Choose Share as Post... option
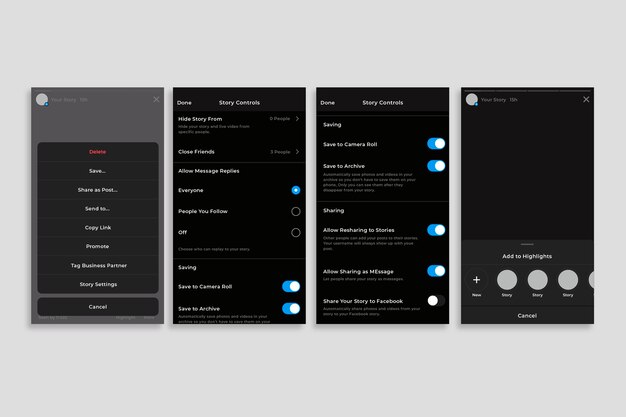This screenshot has width=626, height=417. tap(98, 190)
